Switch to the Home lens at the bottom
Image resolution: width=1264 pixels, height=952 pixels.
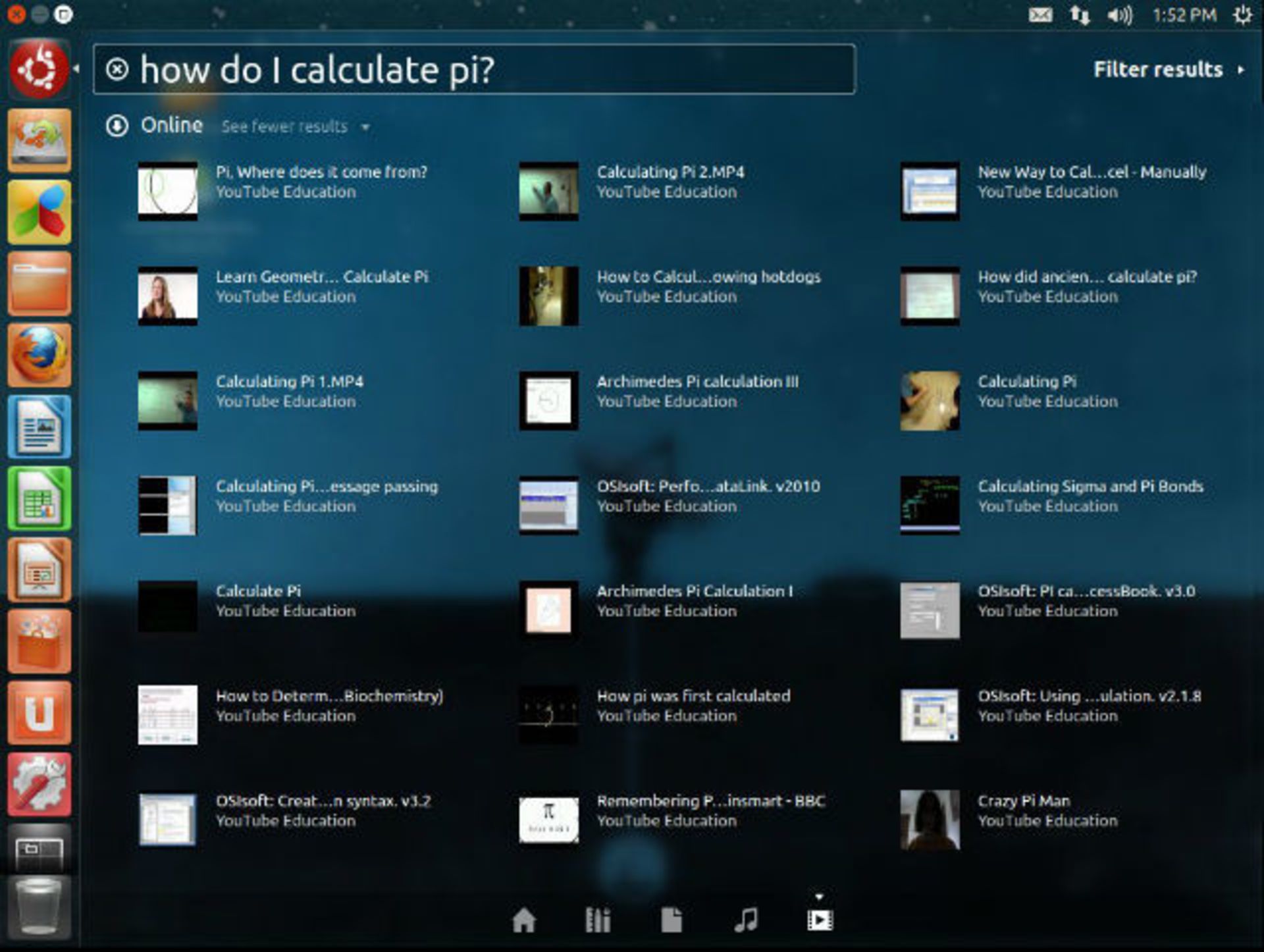point(525,920)
